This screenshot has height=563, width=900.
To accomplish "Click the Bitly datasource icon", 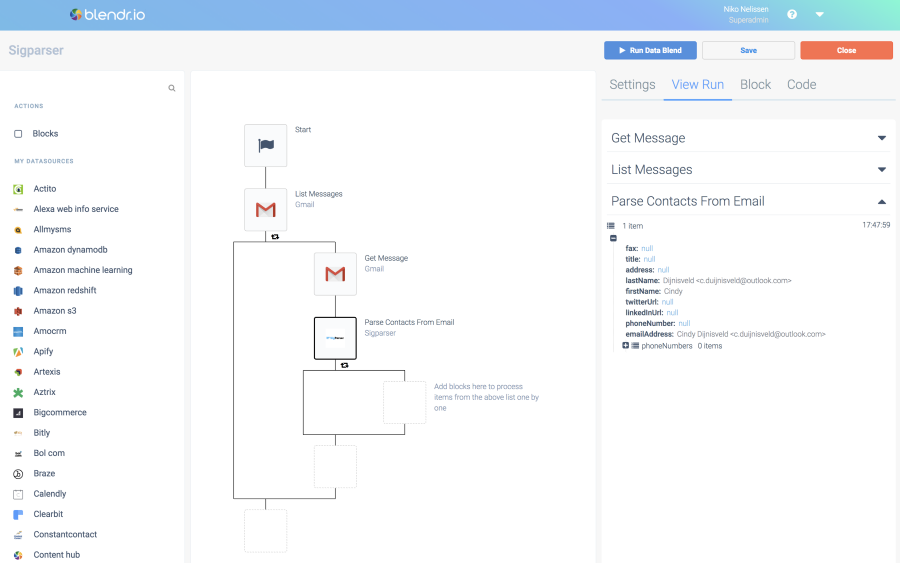I will [x=18, y=433].
